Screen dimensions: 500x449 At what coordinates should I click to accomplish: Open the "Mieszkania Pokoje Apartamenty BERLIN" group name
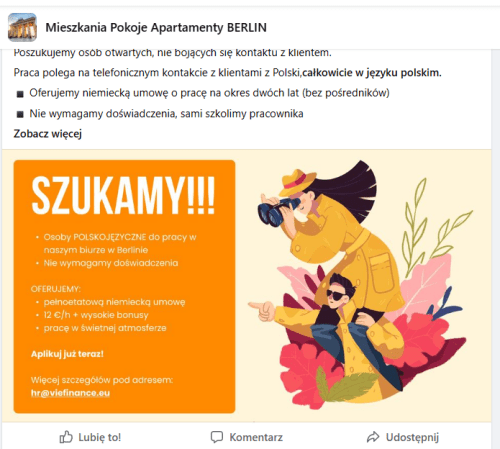click(x=156, y=27)
